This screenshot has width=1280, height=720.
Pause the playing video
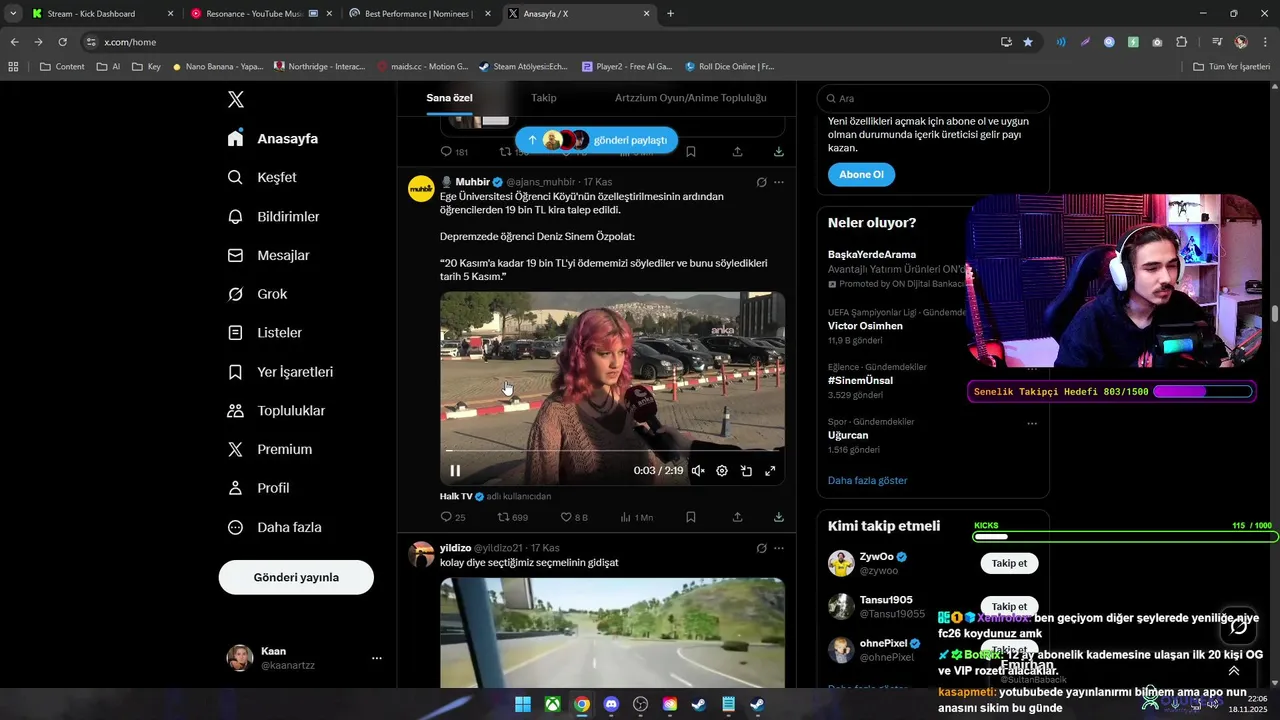(x=455, y=471)
